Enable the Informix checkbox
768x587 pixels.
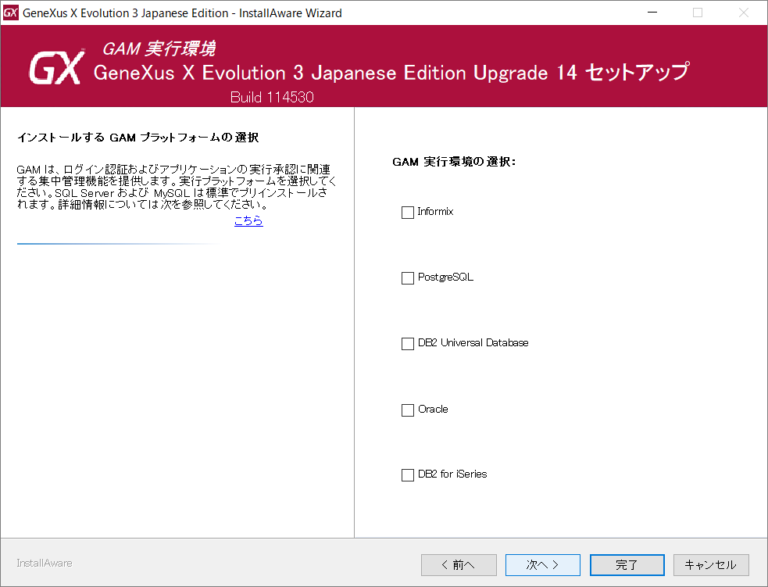(407, 212)
